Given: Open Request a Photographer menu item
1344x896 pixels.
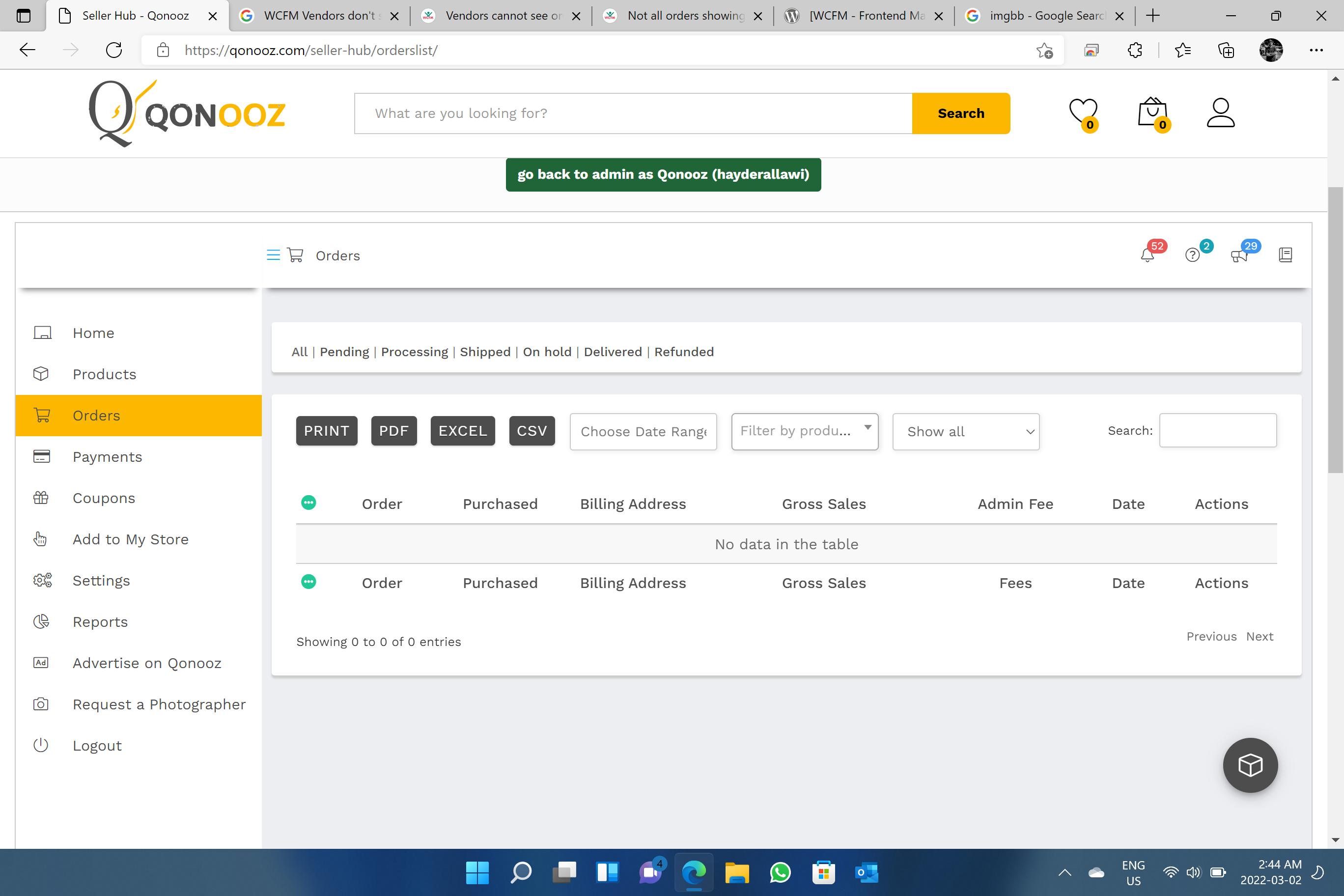Looking at the screenshot, I should pyautogui.click(x=139, y=704).
